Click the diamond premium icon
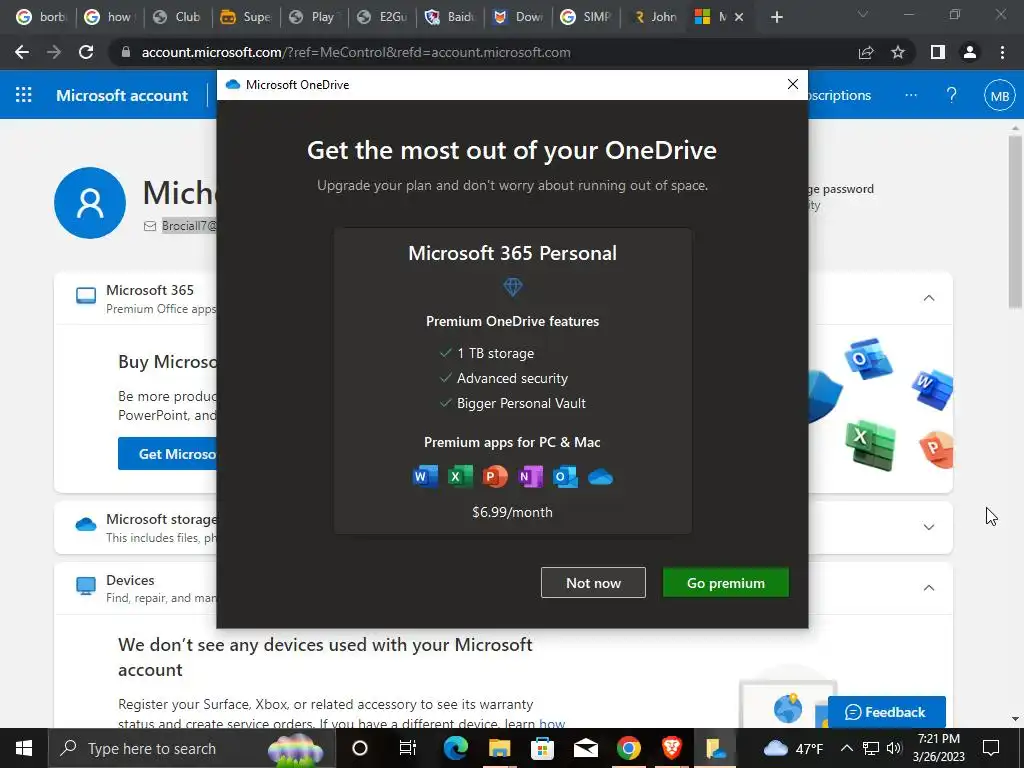1024x768 pixels. 513,287
